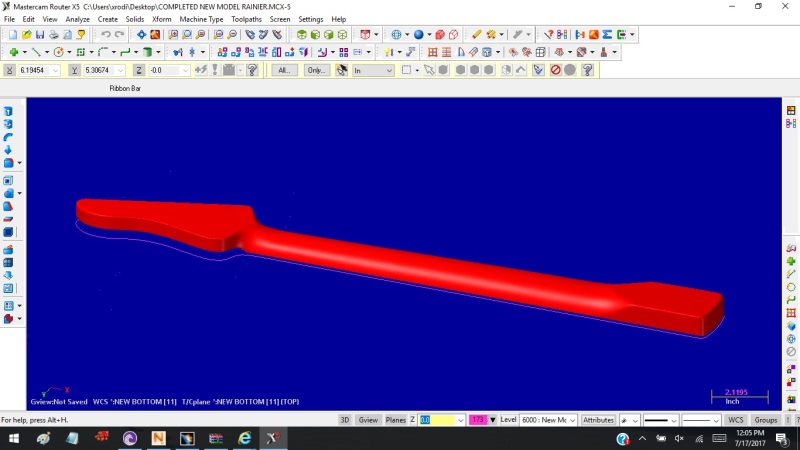Image resolution: width=800 pixels, height=450 pixels.
Task: Click the Create line icon
Action: [36, 52]
